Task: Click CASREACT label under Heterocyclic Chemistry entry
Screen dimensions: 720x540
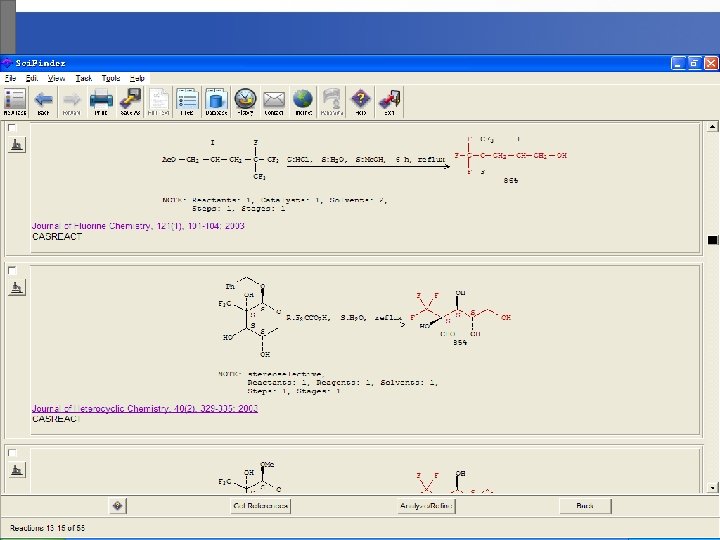Action: point(56,419)
